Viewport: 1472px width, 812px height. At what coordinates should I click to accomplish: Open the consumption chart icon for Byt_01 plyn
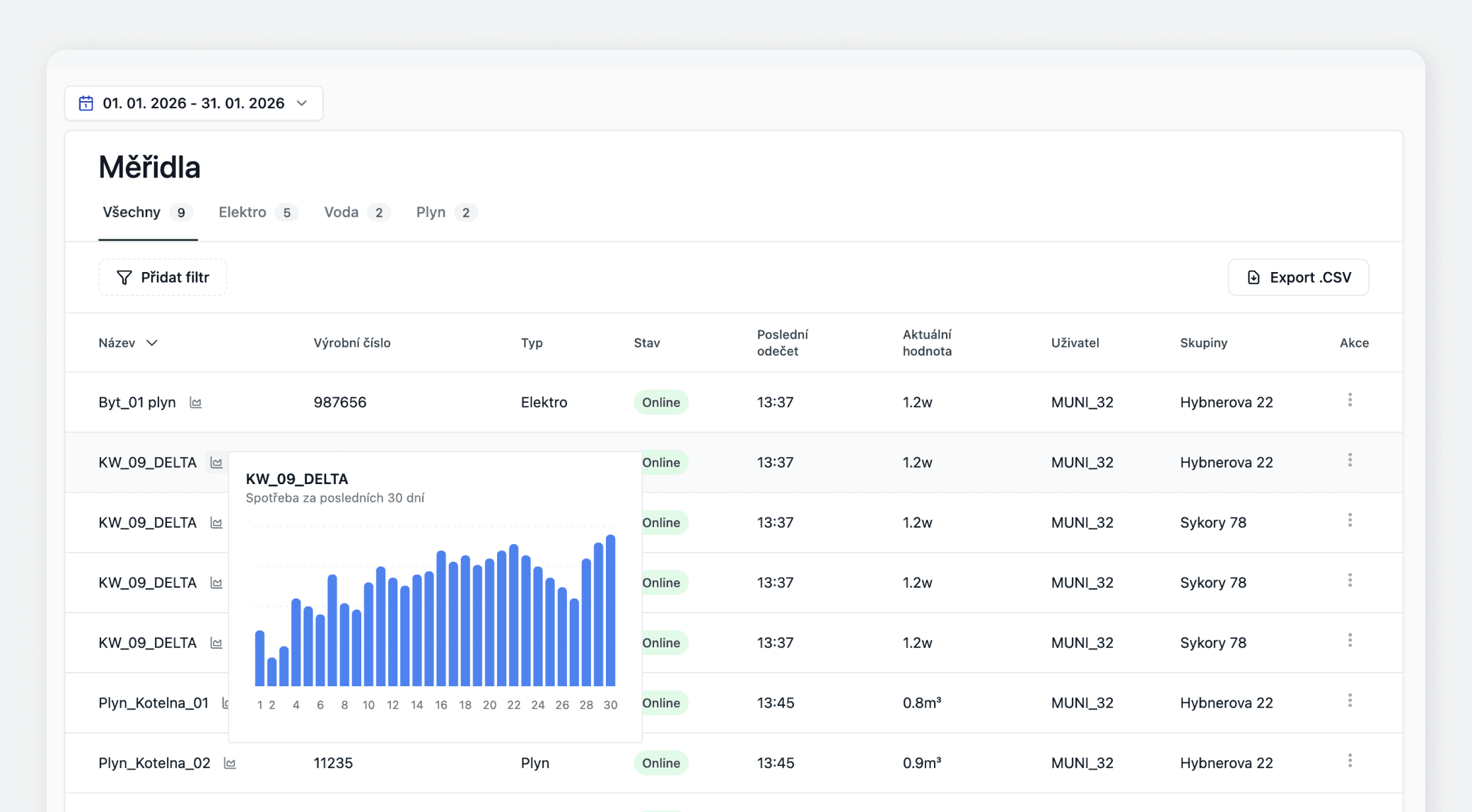196,402
